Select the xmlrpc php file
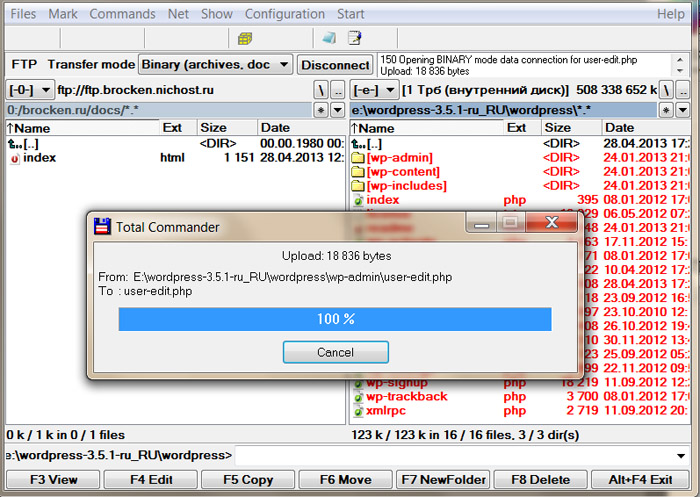The width and height of the screenshot is (700, 497). (521, 410)
